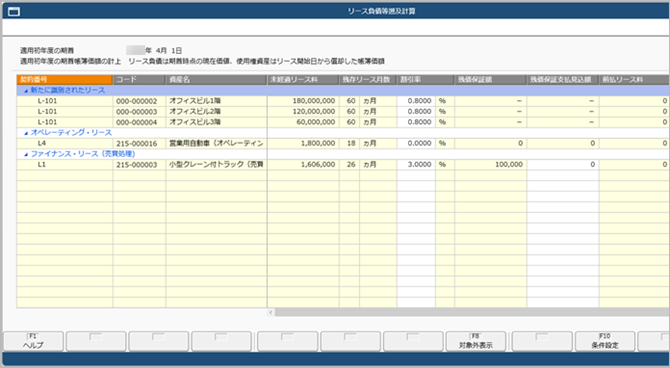Select the オペレーティング・リース group label
The height and width of the screenshot is (368, 670).
tap(71, 133)
